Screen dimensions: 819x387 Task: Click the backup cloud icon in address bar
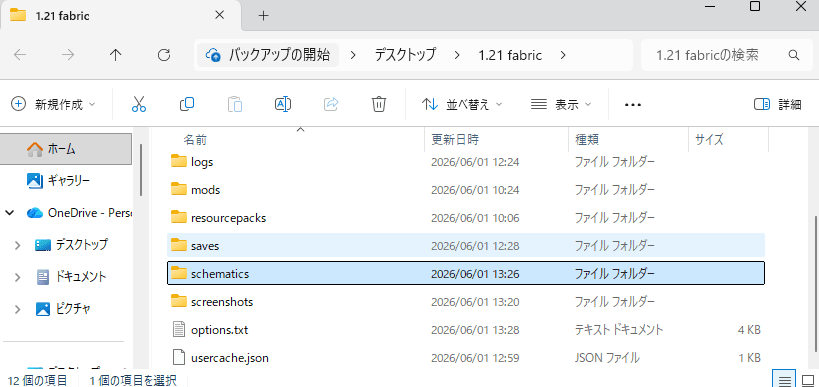tap(213, 54)
